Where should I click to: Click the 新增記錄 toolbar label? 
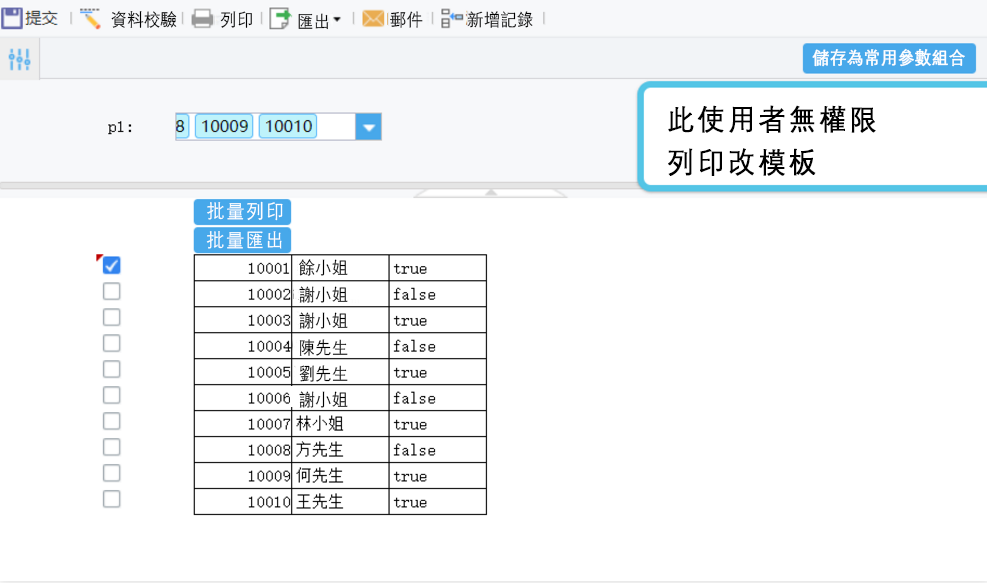(x=500, y=20)
